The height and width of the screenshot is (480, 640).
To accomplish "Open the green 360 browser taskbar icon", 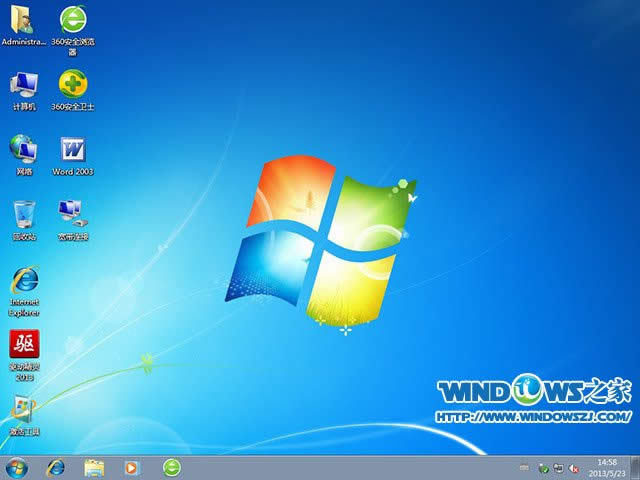I will point(172,467).
